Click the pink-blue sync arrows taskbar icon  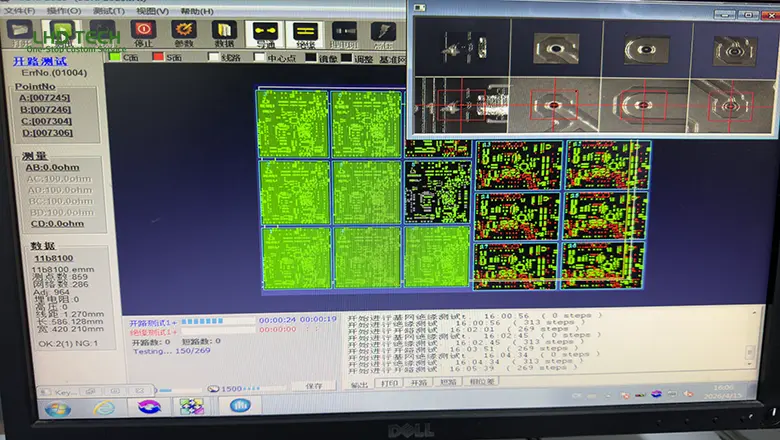[x=149, y=407]
